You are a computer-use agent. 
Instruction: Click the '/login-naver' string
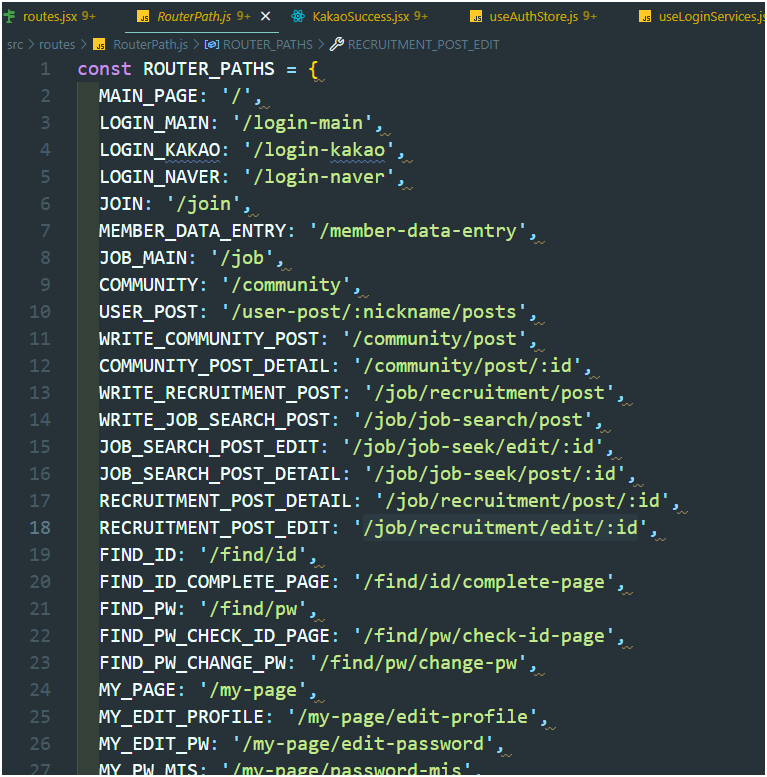(x=319, y=176)
